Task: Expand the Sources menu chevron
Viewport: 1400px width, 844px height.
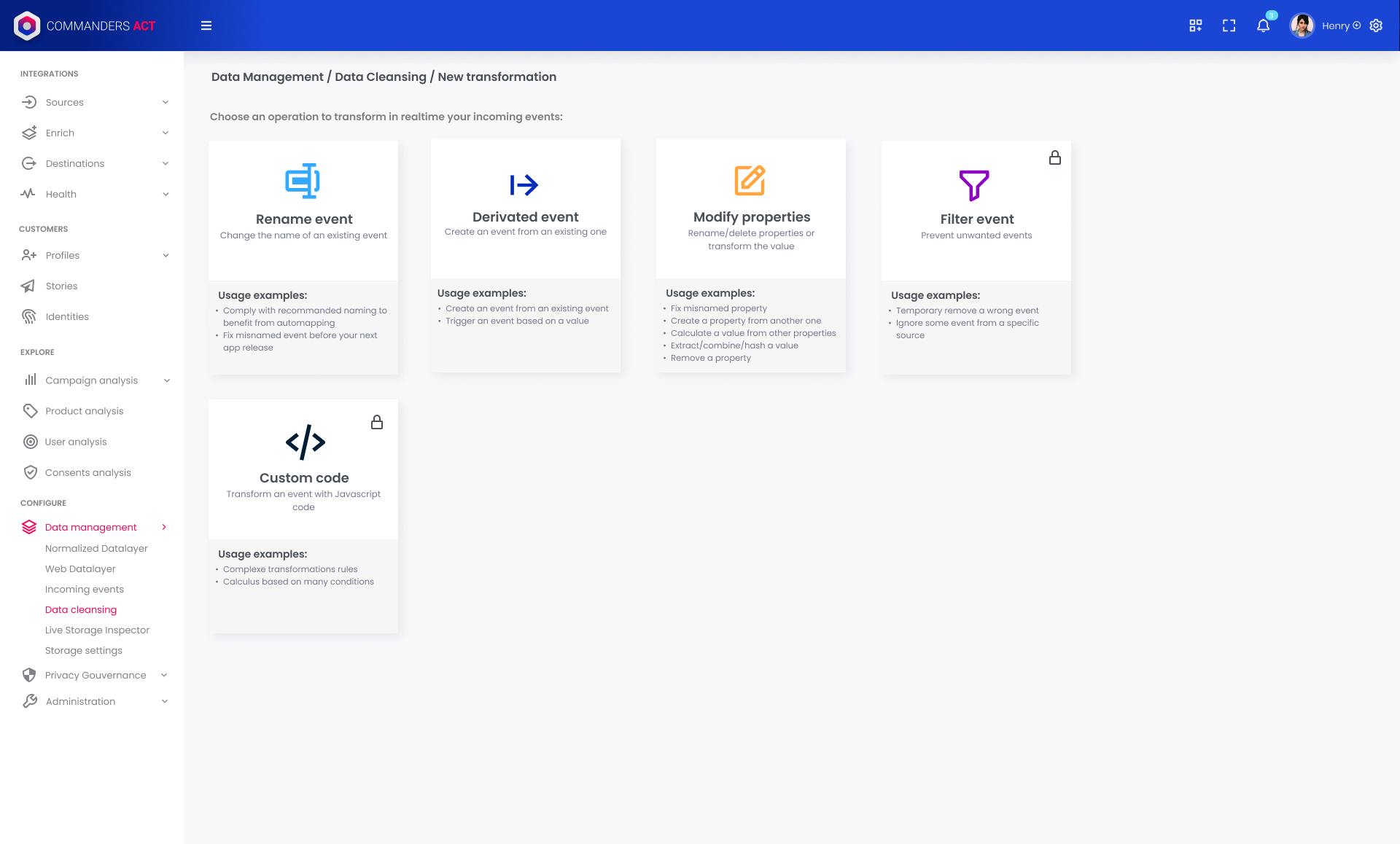Action: [x=166, y=102]
